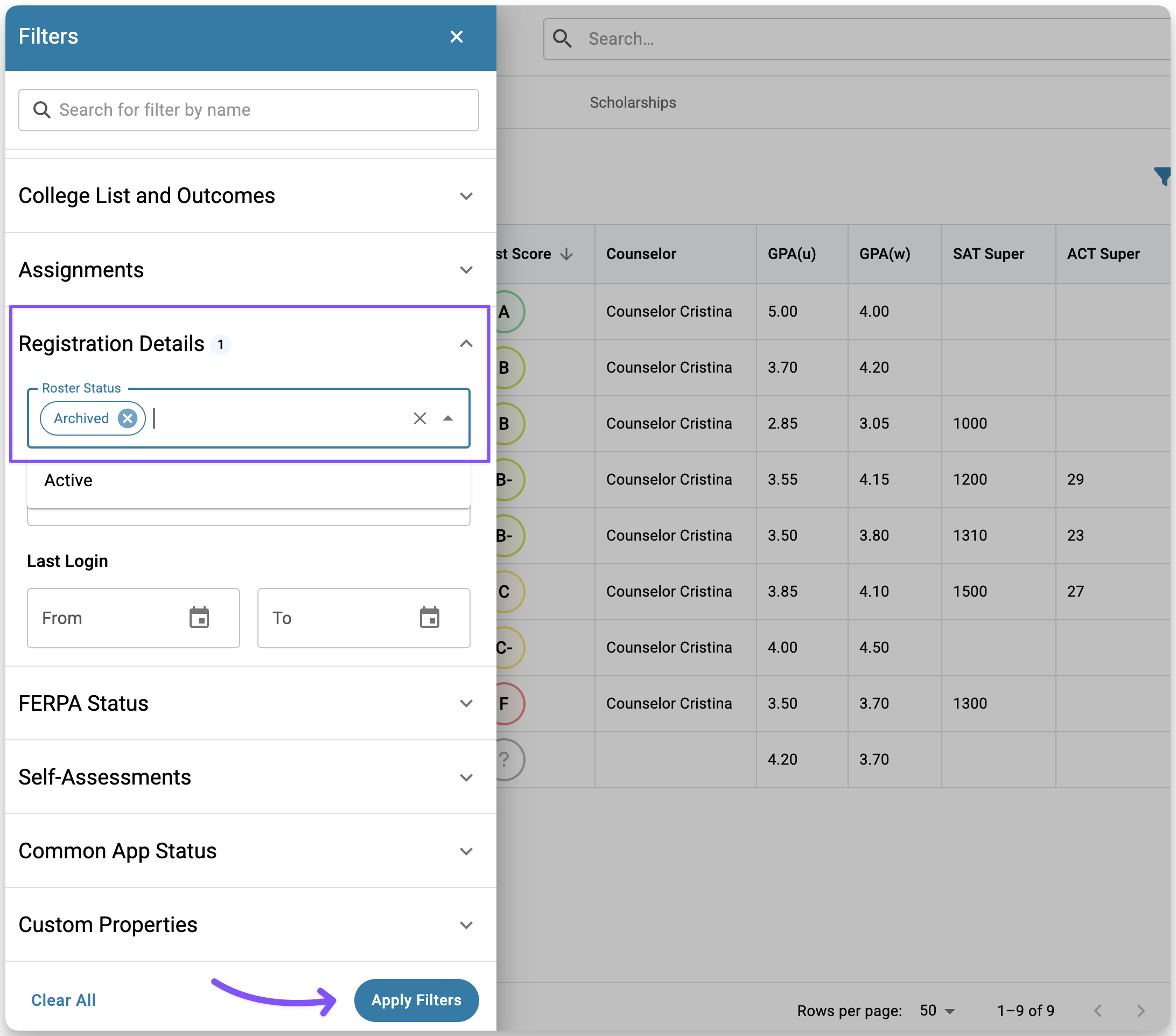Image resolution: width=1176 pixels, height=1036 pixels.
Task: Expand the FERPA Status section
Action: coord(466,703)
